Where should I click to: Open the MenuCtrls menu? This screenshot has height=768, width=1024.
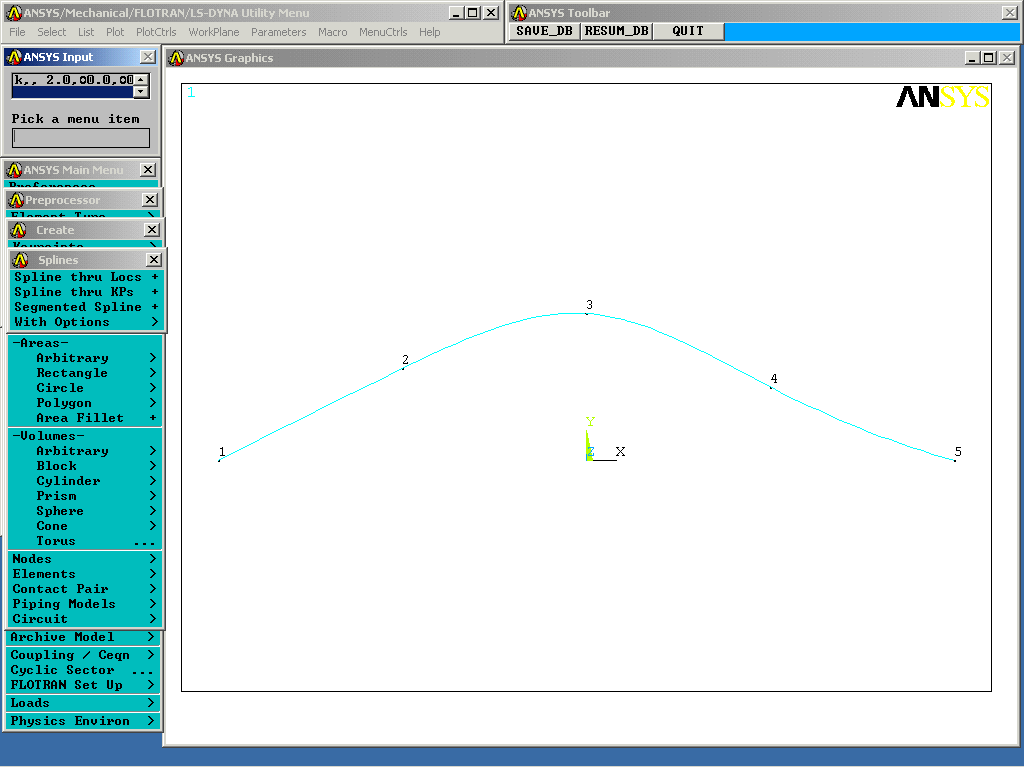(x=383, y=32)
